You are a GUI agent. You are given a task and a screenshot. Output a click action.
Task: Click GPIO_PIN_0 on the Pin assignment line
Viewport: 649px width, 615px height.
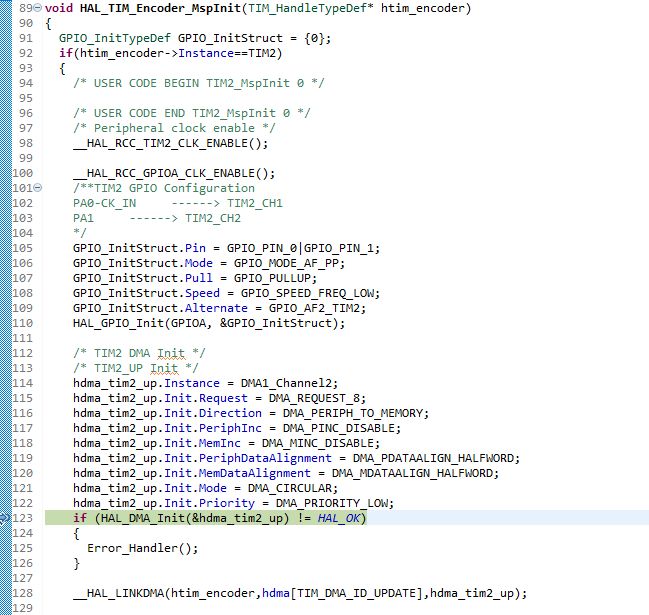pyautogui.click(x=262, y=248)
